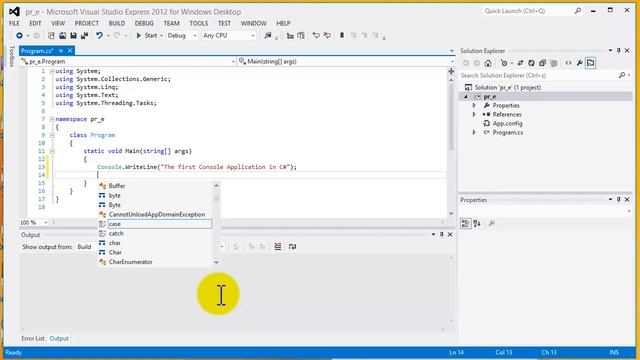Click the Find in Files toolbar icon
This screenshot has height=360, width=640.
tap(268, 36)
